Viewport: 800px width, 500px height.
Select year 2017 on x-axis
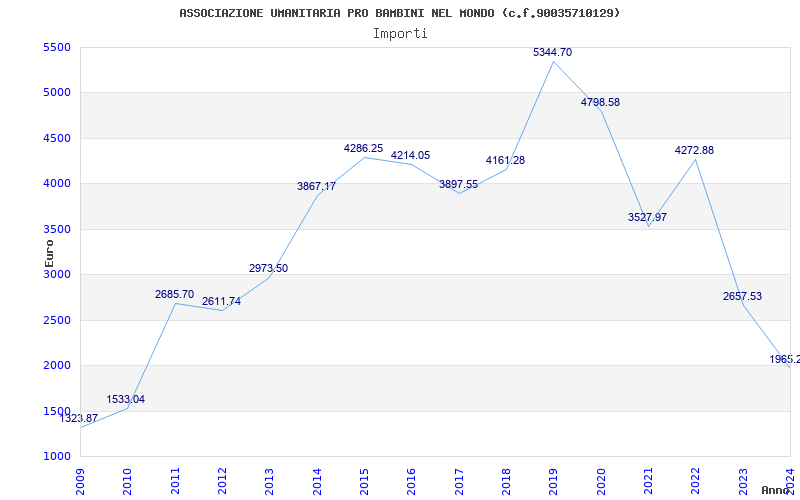tap(459, 482)
